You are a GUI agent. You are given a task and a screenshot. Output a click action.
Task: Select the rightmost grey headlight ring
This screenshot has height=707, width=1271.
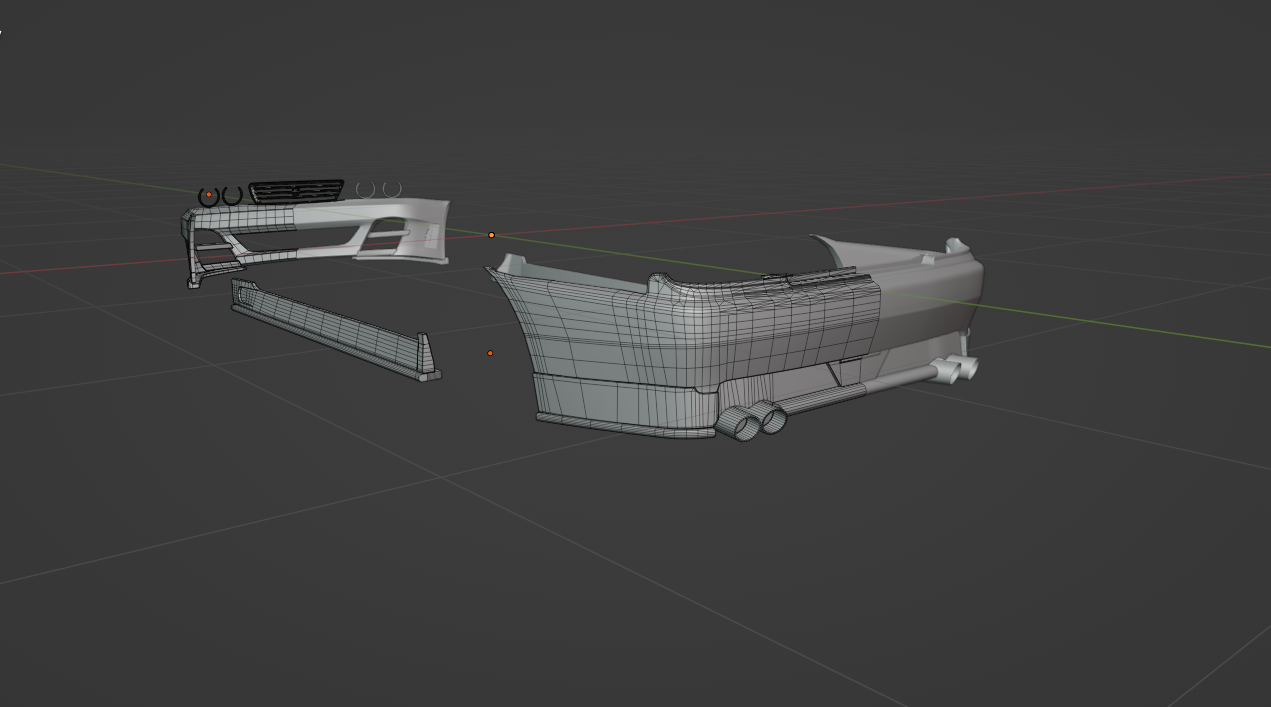pos(392,189)
